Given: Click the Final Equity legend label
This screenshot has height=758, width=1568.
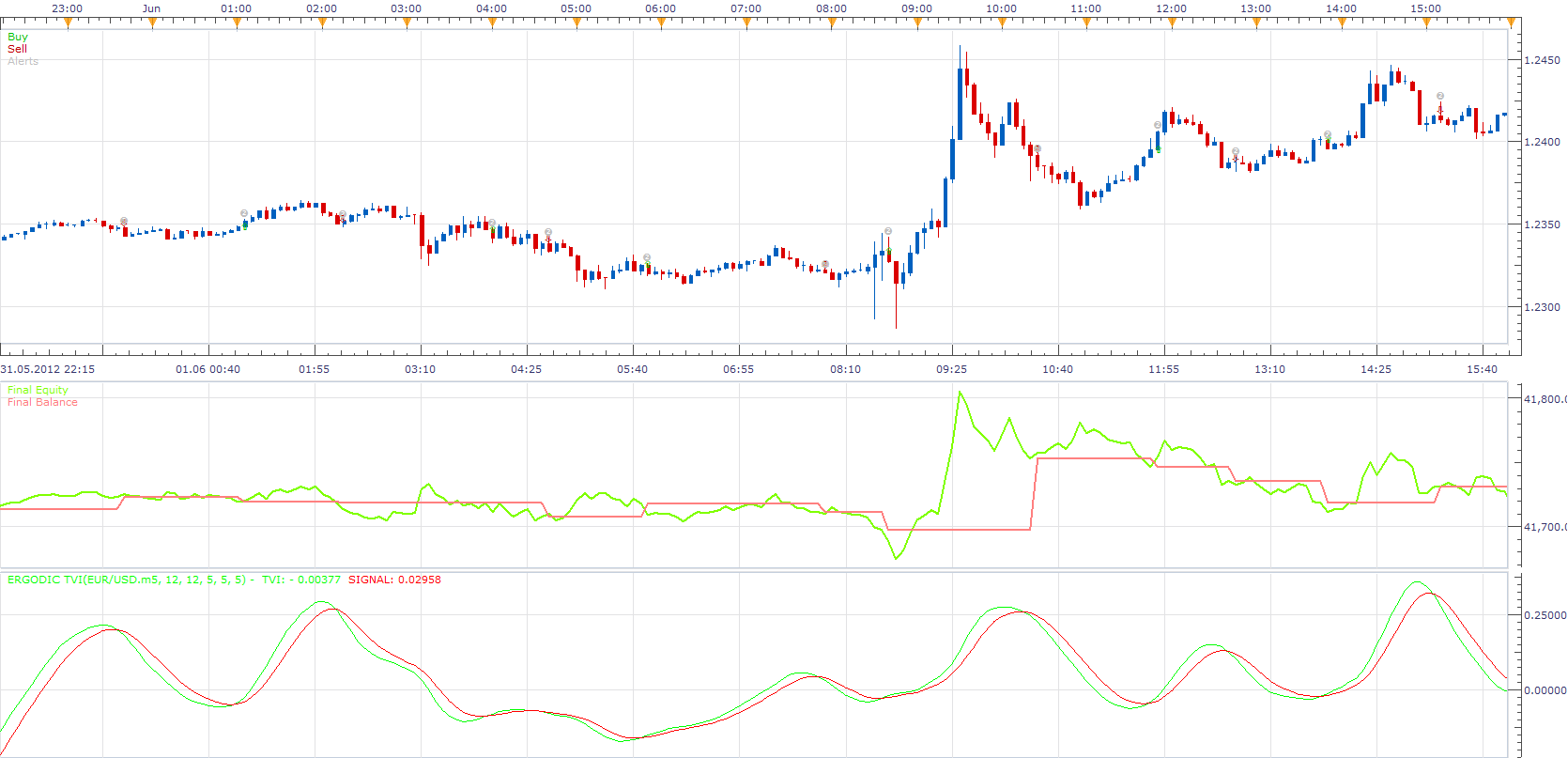Looking at the screenshot, I should 38,390.
